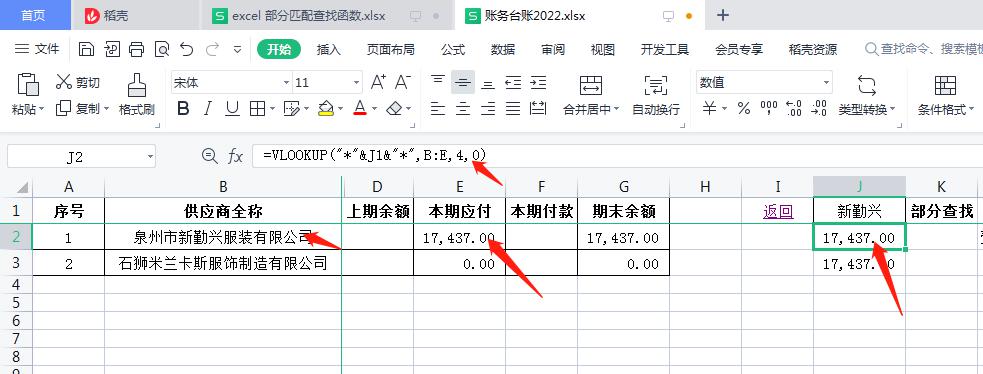Expand the 合并居中 merge dropdown
The height and width of the screenshot is (374, 983).
click(x=616, y=110)
